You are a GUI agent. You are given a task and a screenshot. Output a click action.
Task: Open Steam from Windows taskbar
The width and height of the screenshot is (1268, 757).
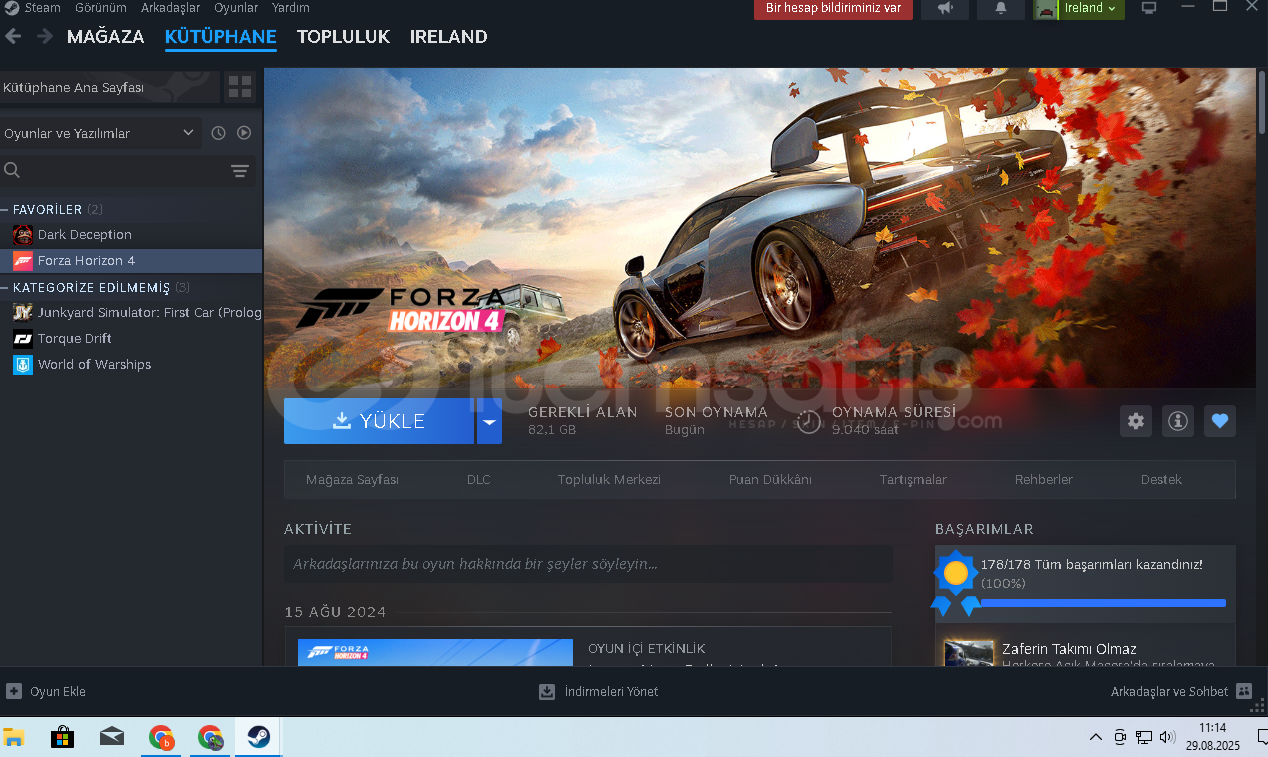[x=258, y=738]
